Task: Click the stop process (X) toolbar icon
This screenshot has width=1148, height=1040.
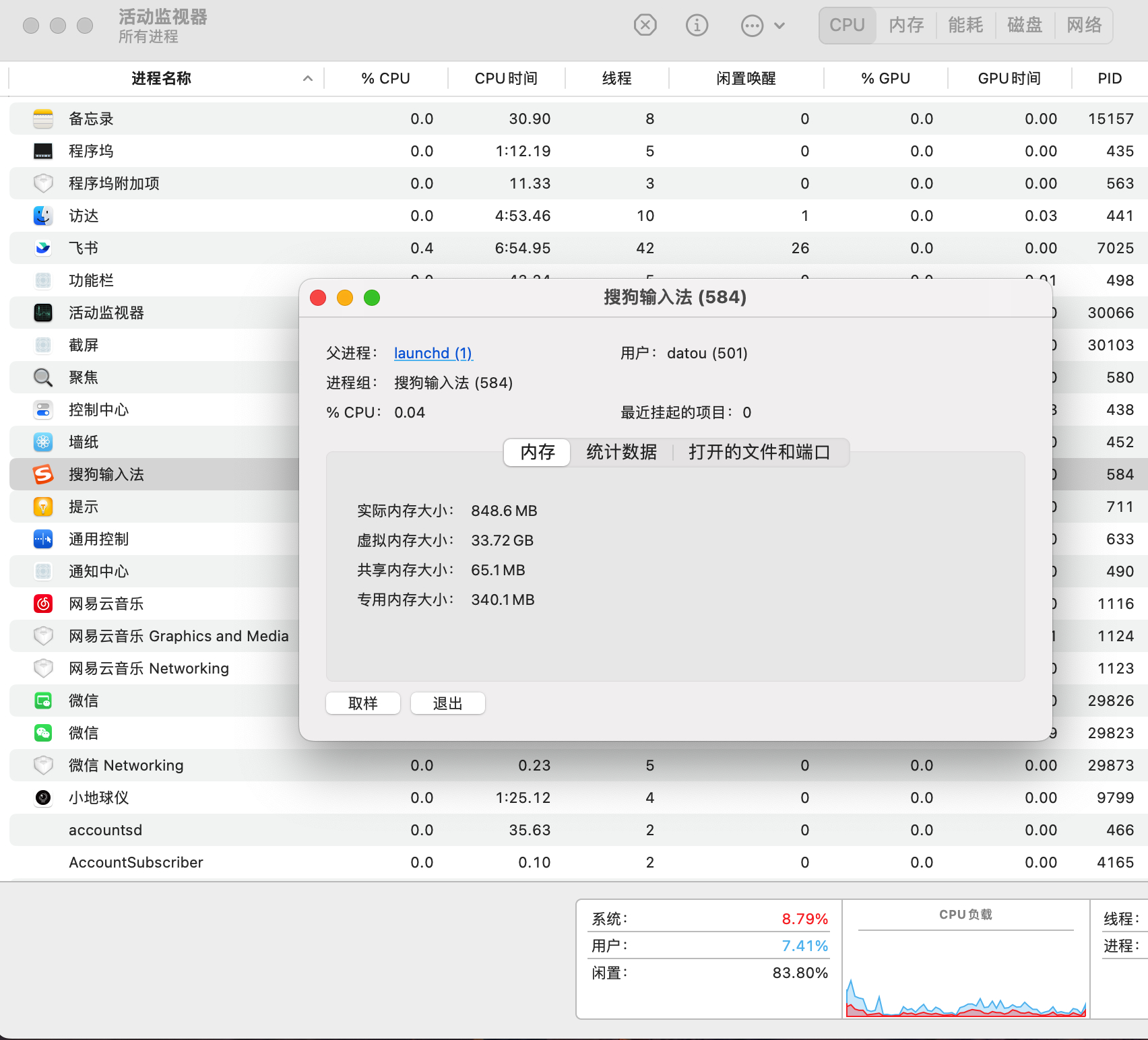Action: pyautogui.click(x=645, y=26)
